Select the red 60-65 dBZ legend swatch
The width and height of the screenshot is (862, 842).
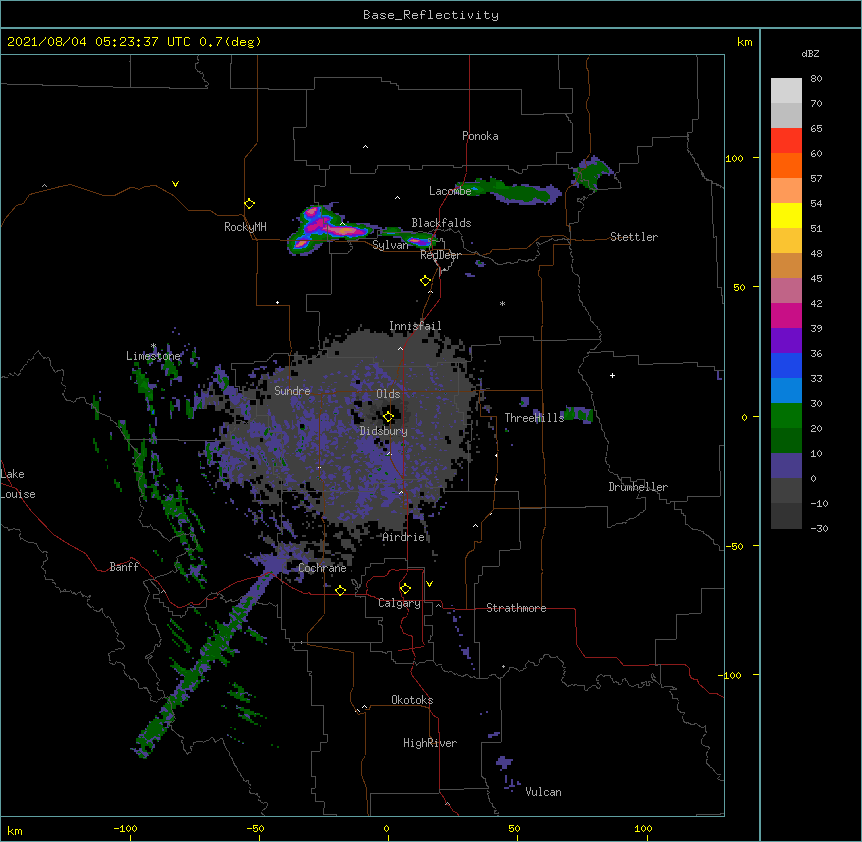coord(786,140)
